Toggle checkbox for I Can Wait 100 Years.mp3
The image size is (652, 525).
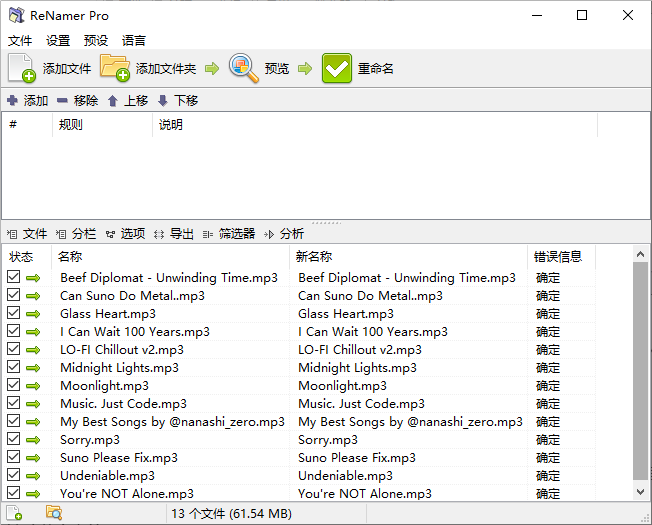(13, 331)
